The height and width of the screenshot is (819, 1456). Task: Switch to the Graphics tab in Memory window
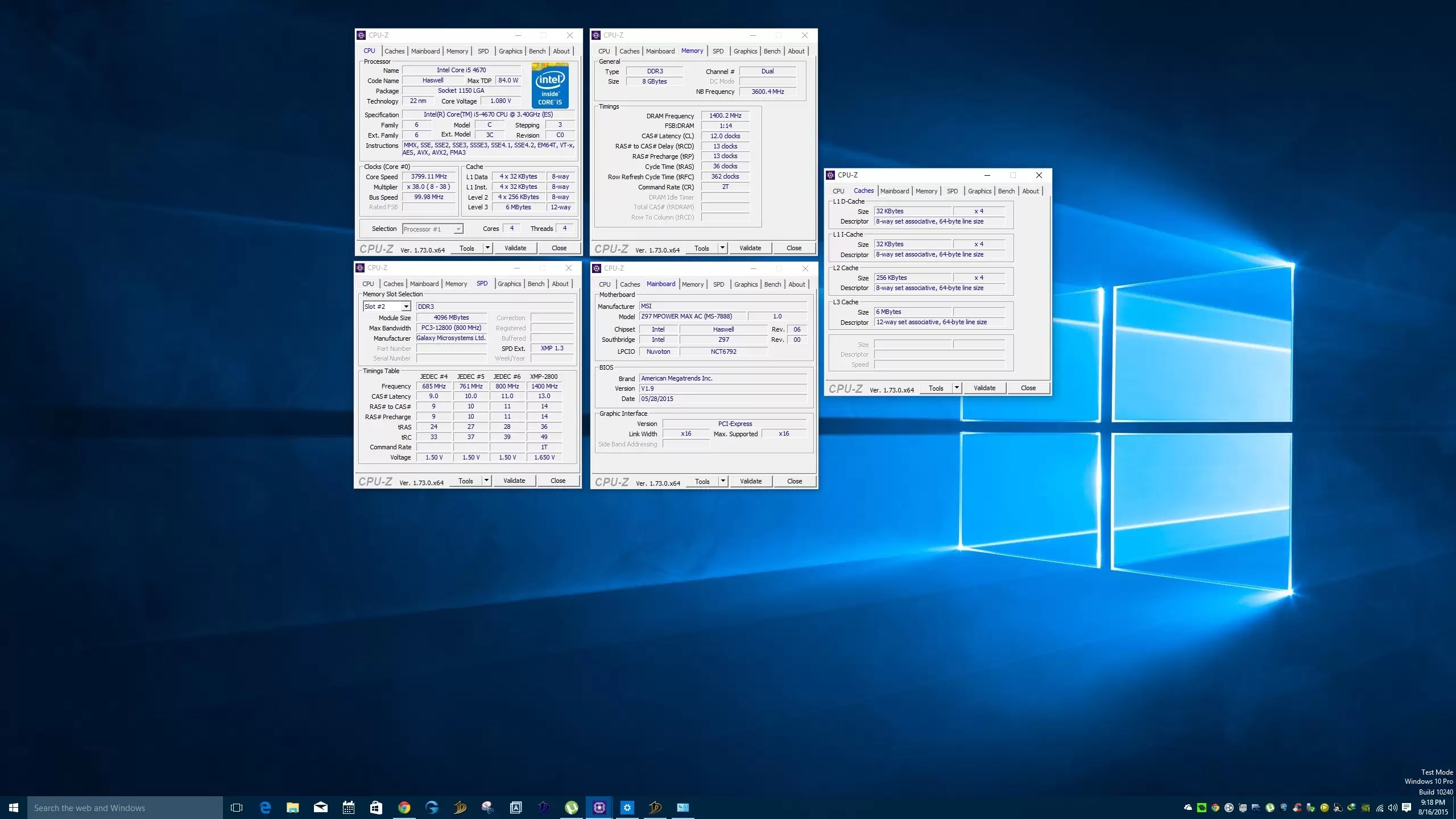[x=745, y=51]
